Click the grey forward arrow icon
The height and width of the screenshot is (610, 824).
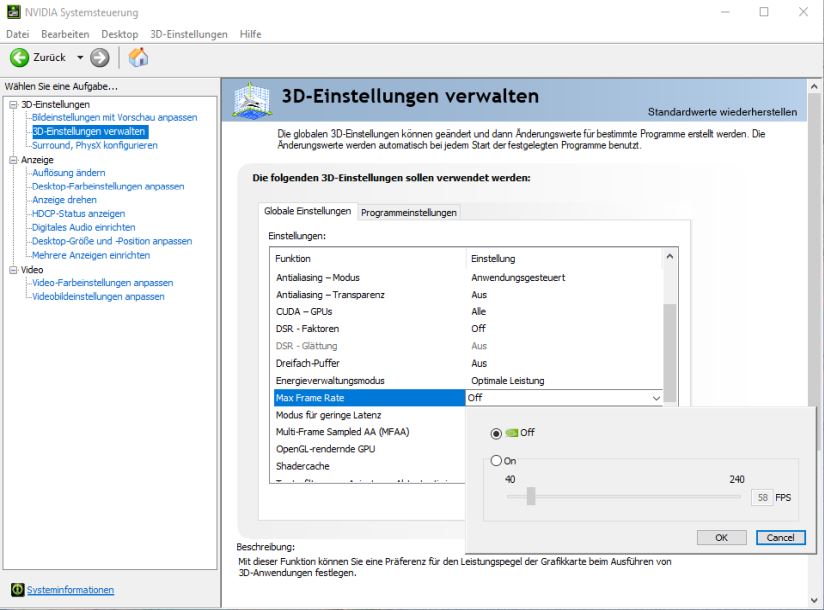click(x=99, y=57)
